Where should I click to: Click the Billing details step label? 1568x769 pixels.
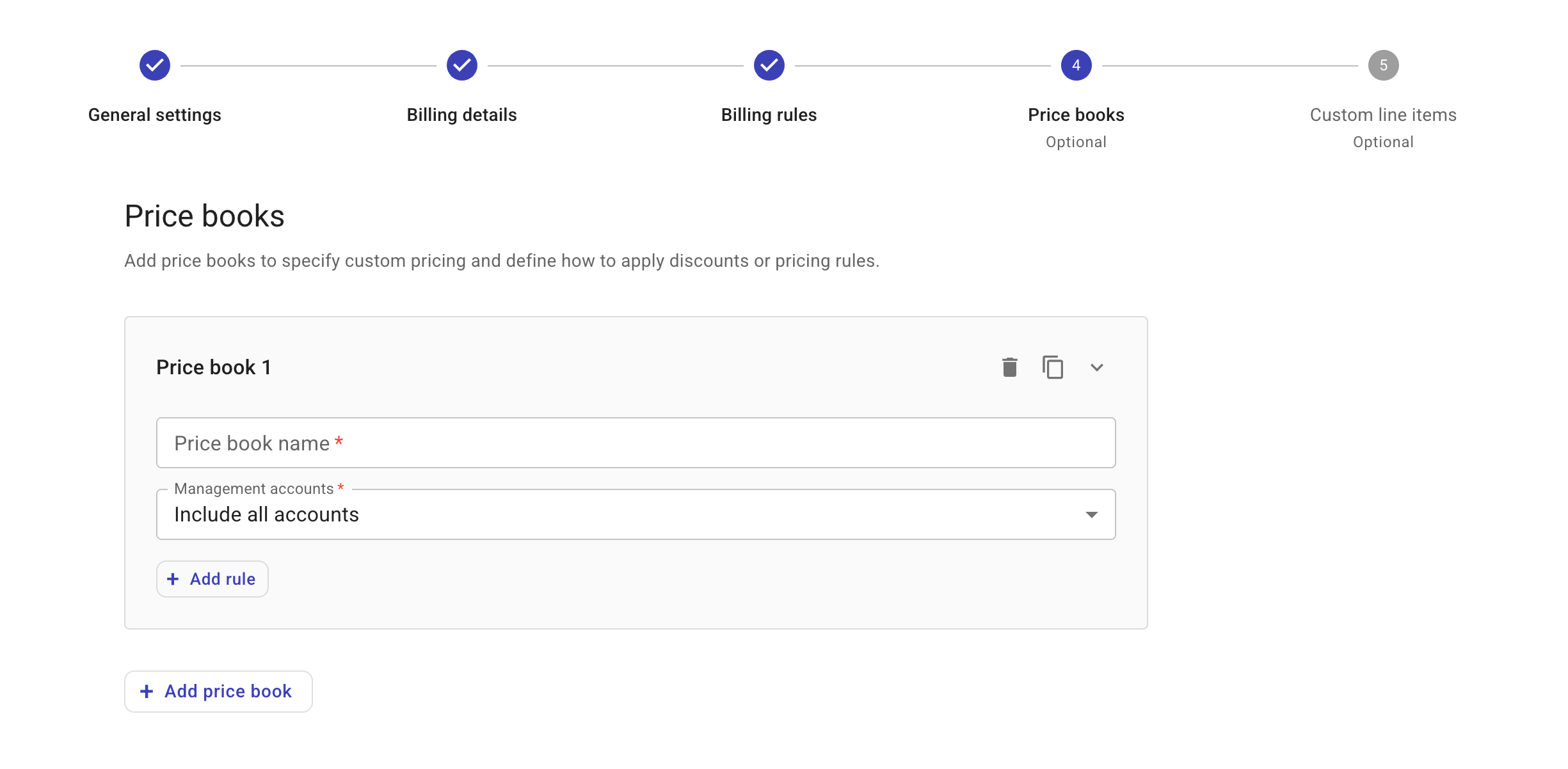coord(461,115)
